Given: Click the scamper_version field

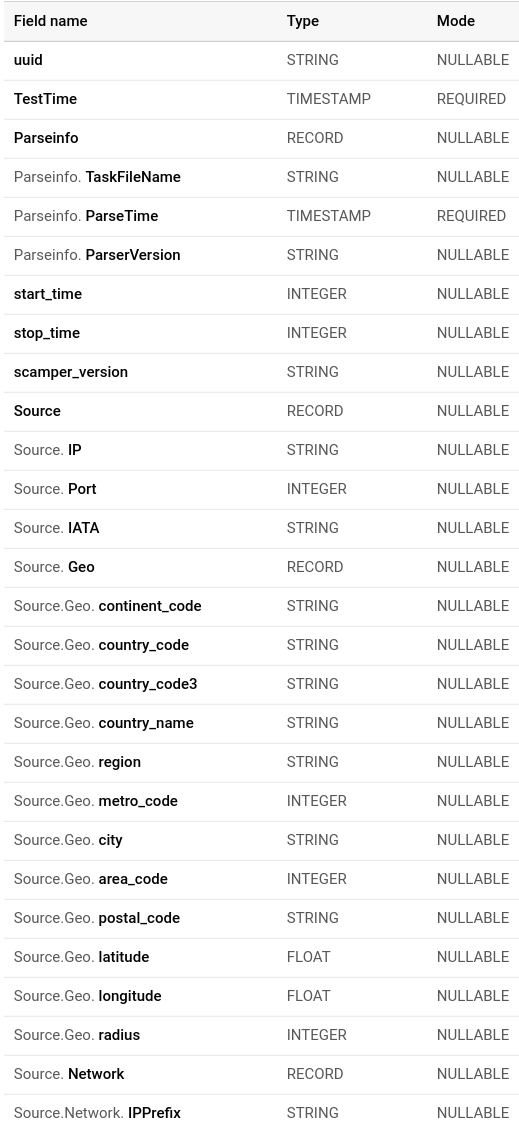Looking at the screenshot, I should [x=70, y=371].
